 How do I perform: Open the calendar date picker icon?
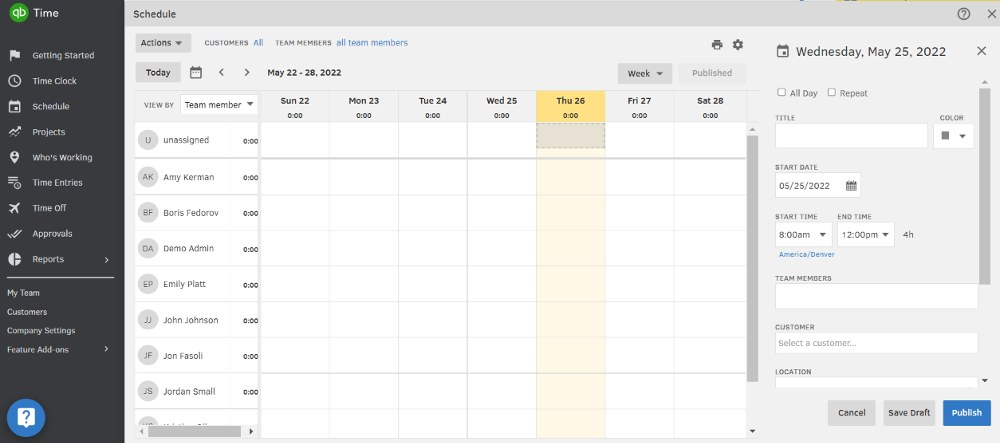tap(196, 72)
